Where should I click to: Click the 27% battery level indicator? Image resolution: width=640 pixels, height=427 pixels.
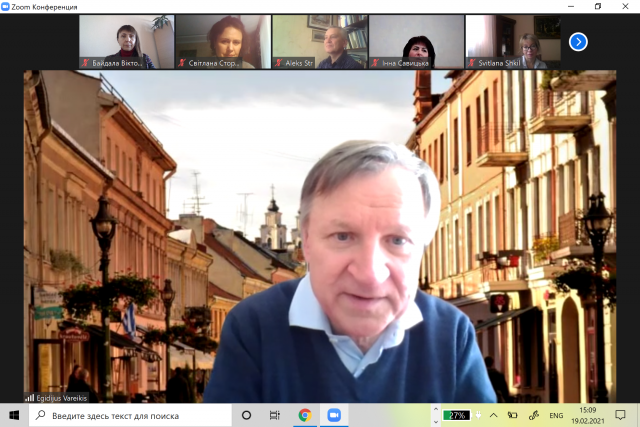click(x=458, y=415)
